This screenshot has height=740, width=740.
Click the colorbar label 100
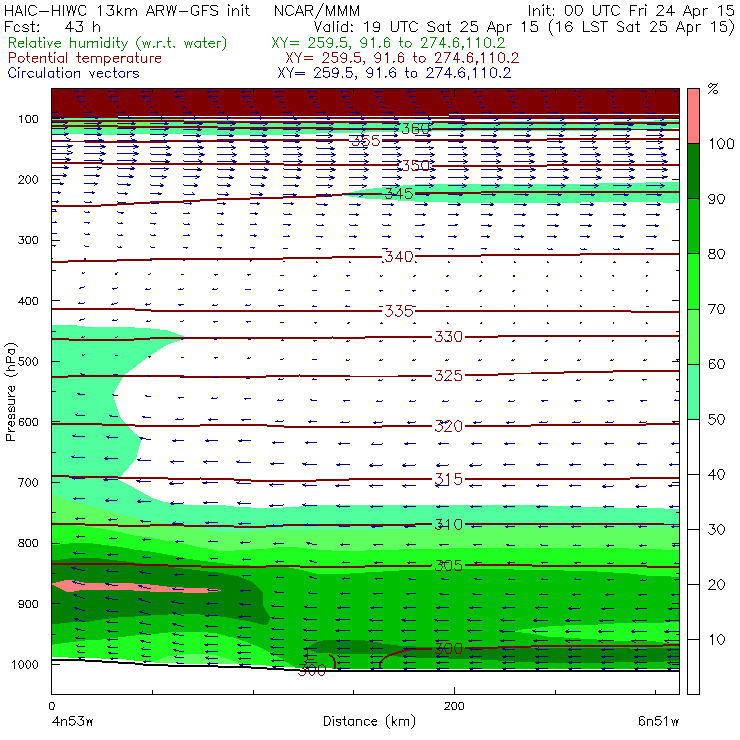pos(721,144)
